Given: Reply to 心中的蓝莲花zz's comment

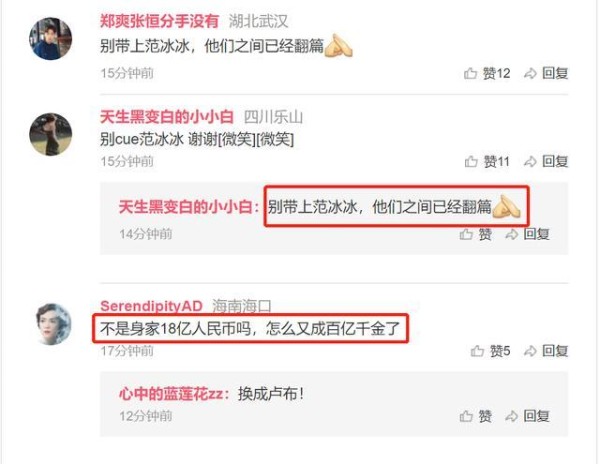Looking at the screenshot, I should pos(528,416).
